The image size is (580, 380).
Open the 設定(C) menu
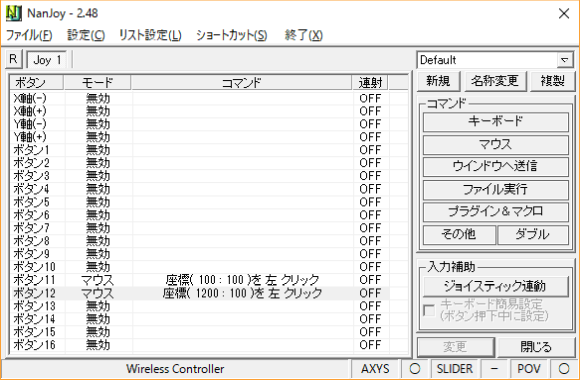click(x=86, y=36)
